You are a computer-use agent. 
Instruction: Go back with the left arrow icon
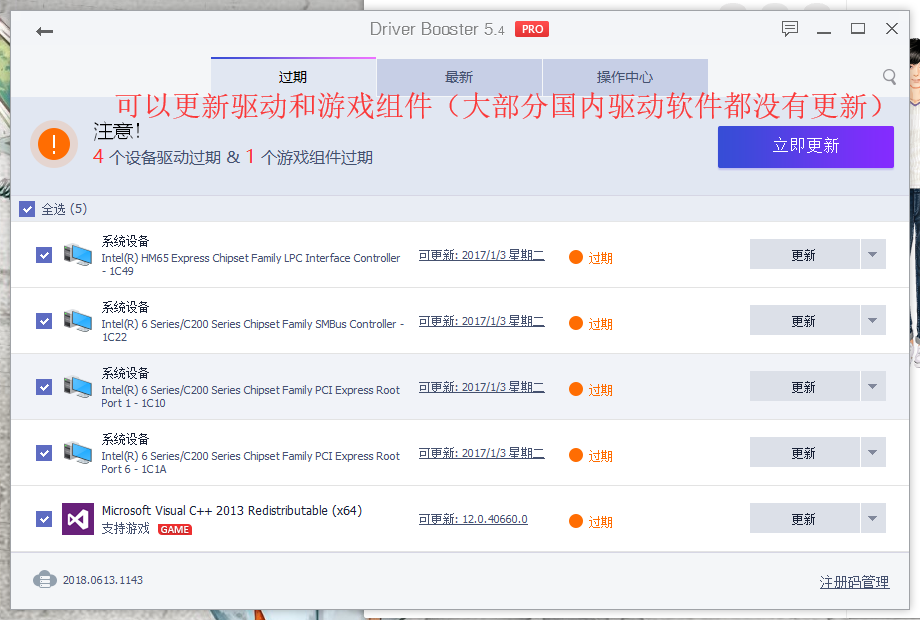click(x=45, y=31)
